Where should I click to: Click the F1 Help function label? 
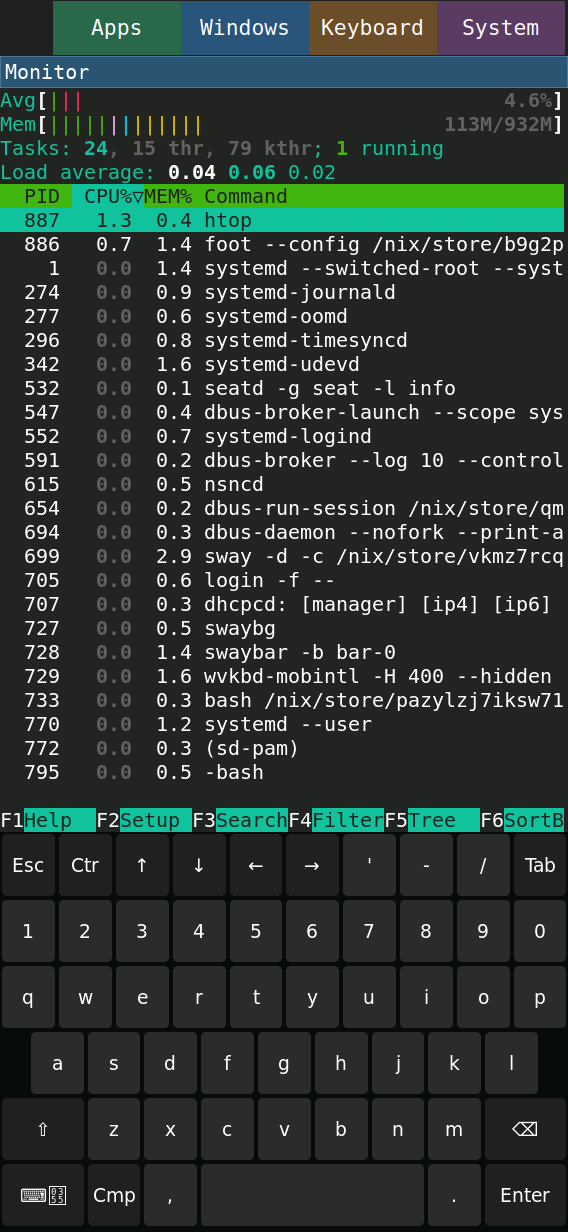pyautogui.click(x=48, y=820)
